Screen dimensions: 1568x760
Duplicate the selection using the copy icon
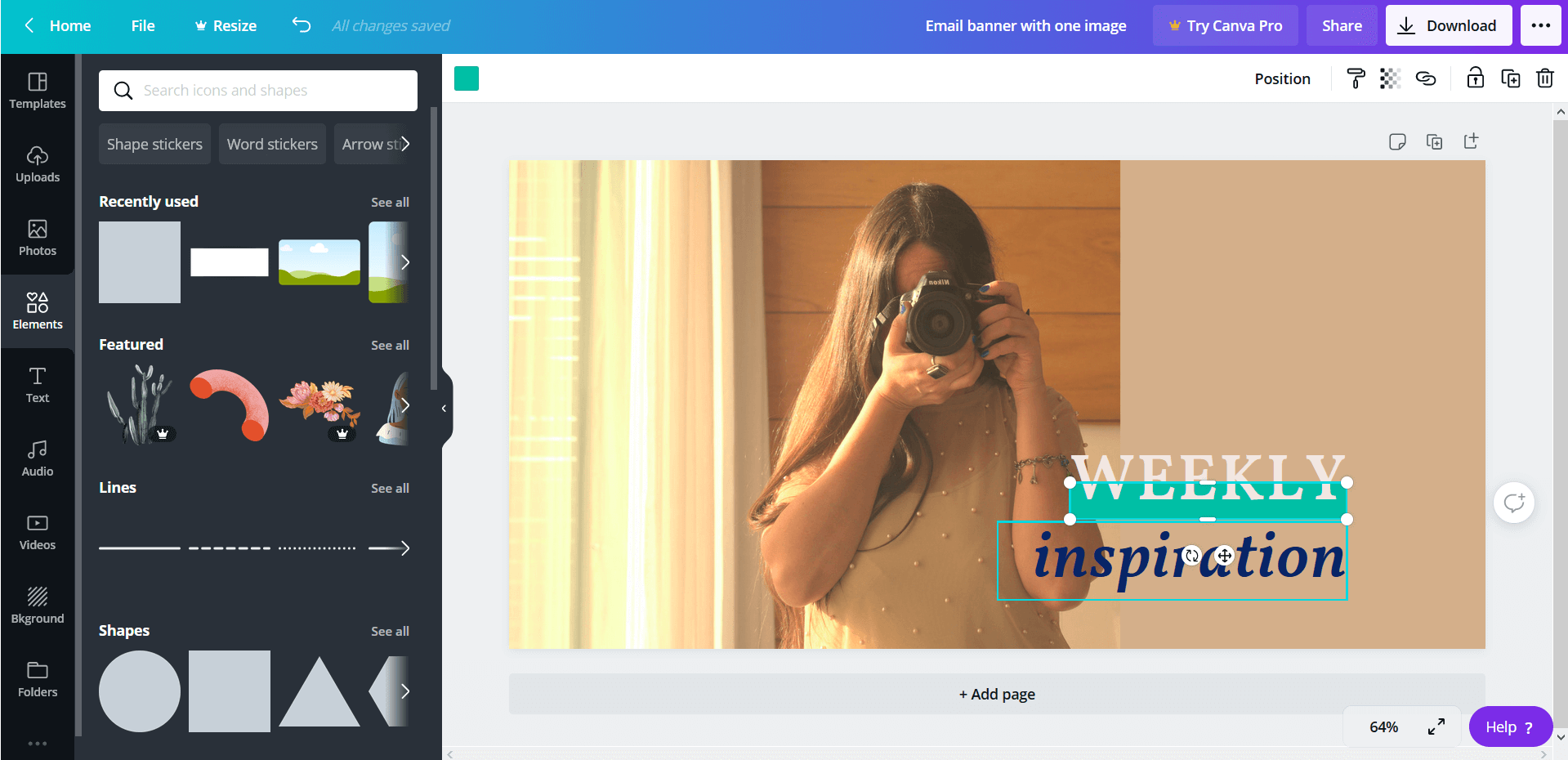click(1511, 78)
